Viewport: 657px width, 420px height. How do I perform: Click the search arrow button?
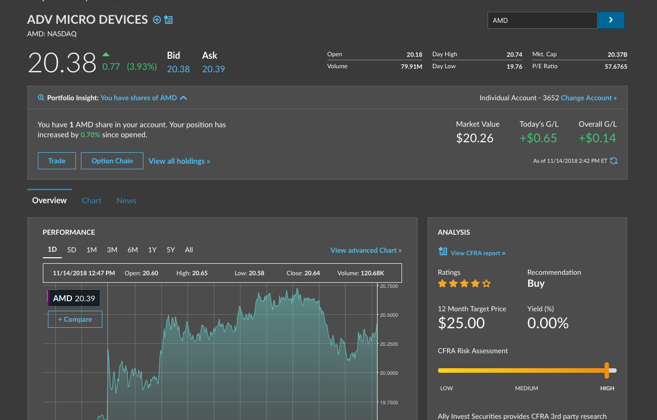click(x=610, y=20)
